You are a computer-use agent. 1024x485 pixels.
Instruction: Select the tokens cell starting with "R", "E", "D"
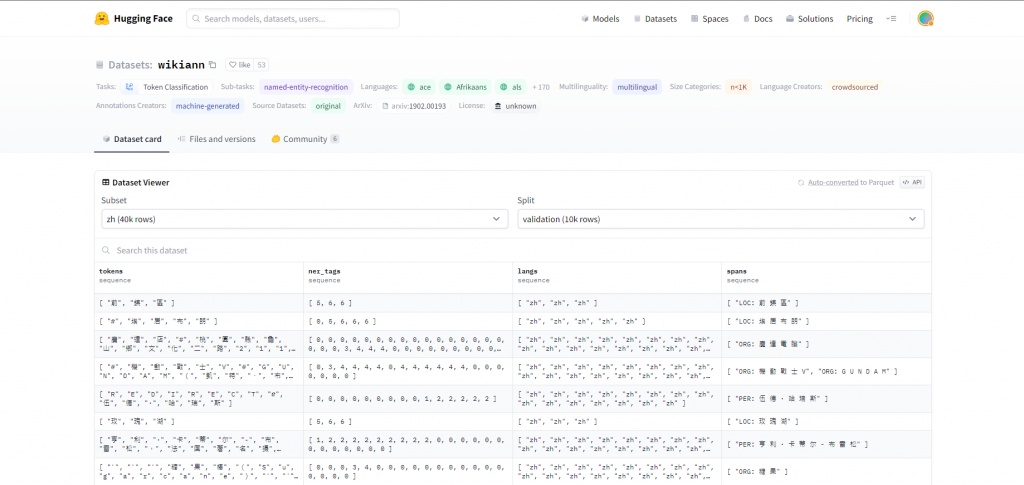coord(199,399)
